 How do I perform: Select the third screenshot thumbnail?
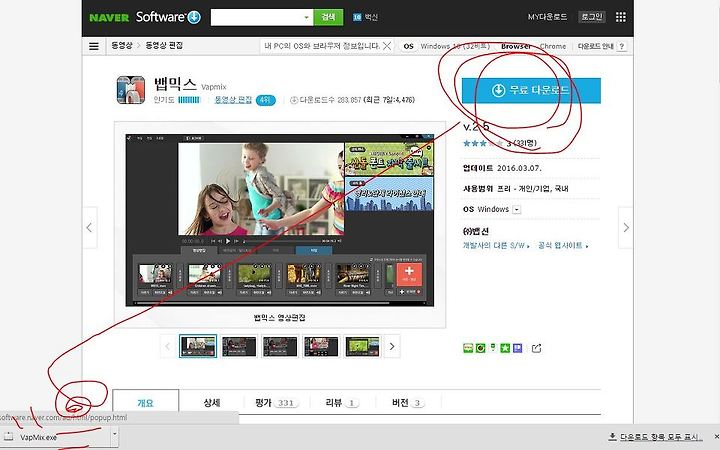coord(280,346)
